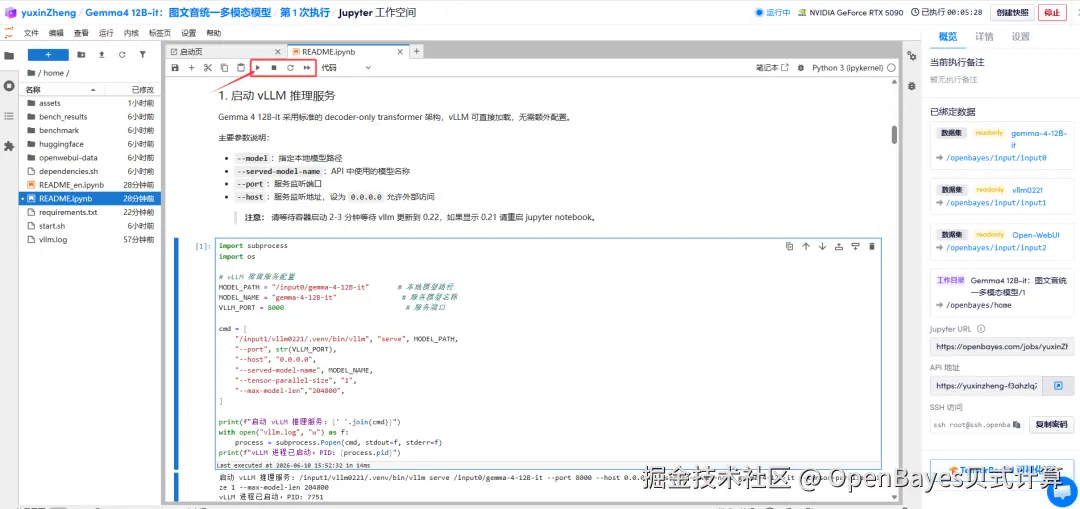Click the 创建快照 button
Screen dimensions: 1080x509
[x=1012, y=12]
